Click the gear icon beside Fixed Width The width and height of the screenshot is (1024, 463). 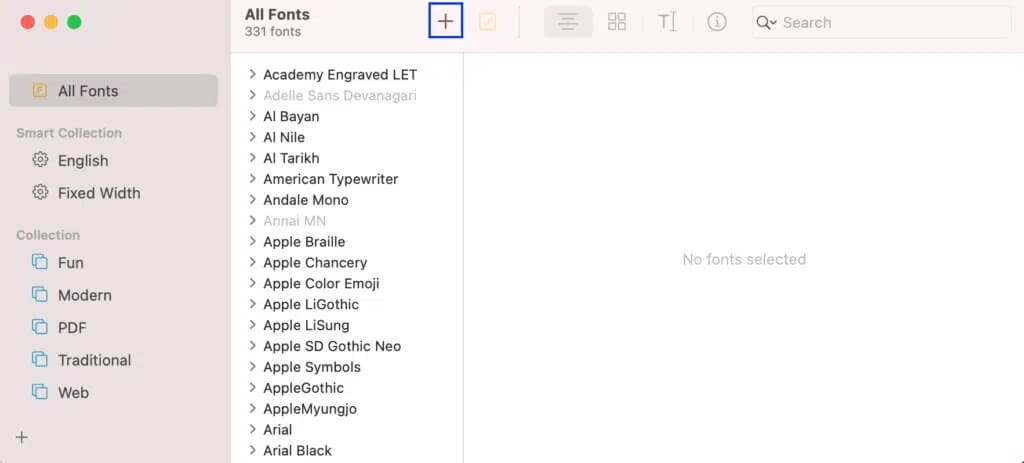40,192
